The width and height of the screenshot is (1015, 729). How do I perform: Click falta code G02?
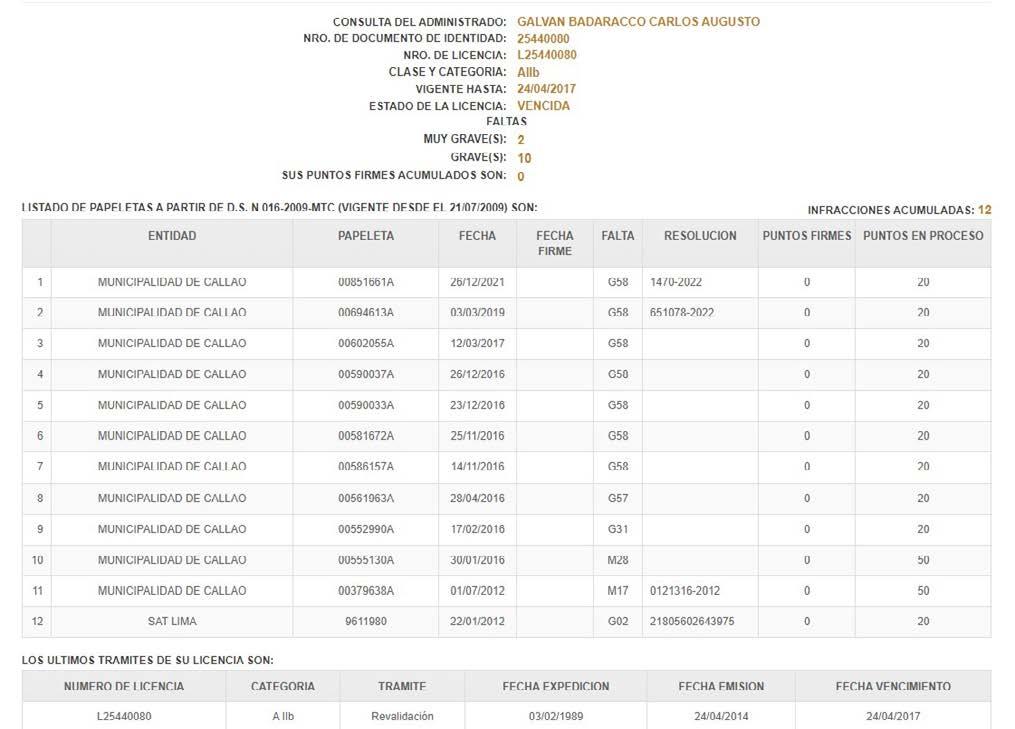point(618,621)
